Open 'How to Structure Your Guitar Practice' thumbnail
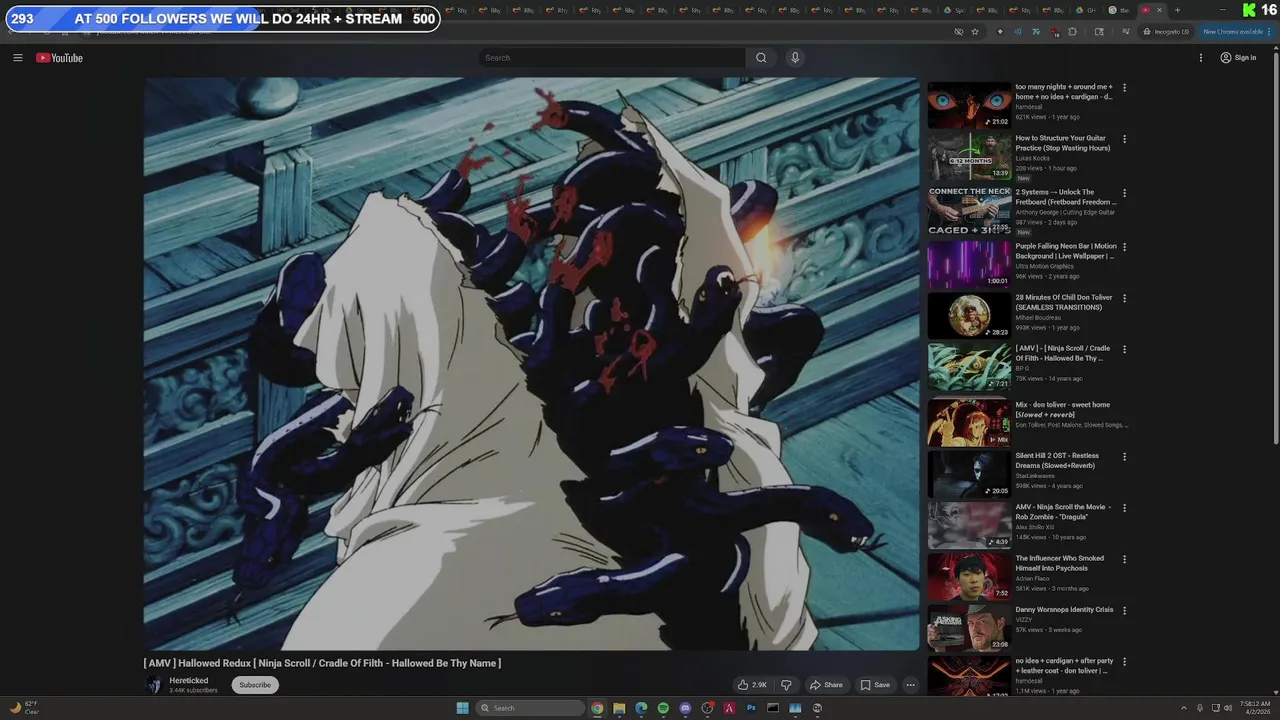Viewport: 1280px width, 720px height. click(969, 157)
